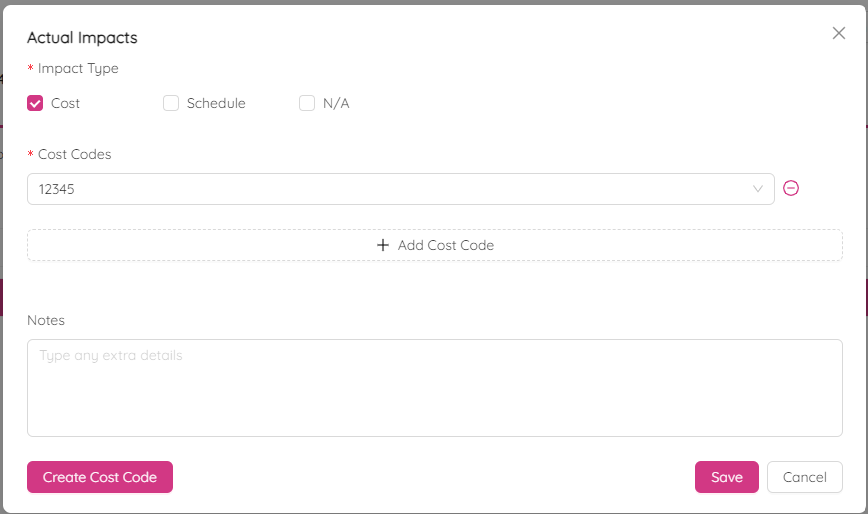
Task: Tick the N/A checkbox
Action: coord(307,103)
